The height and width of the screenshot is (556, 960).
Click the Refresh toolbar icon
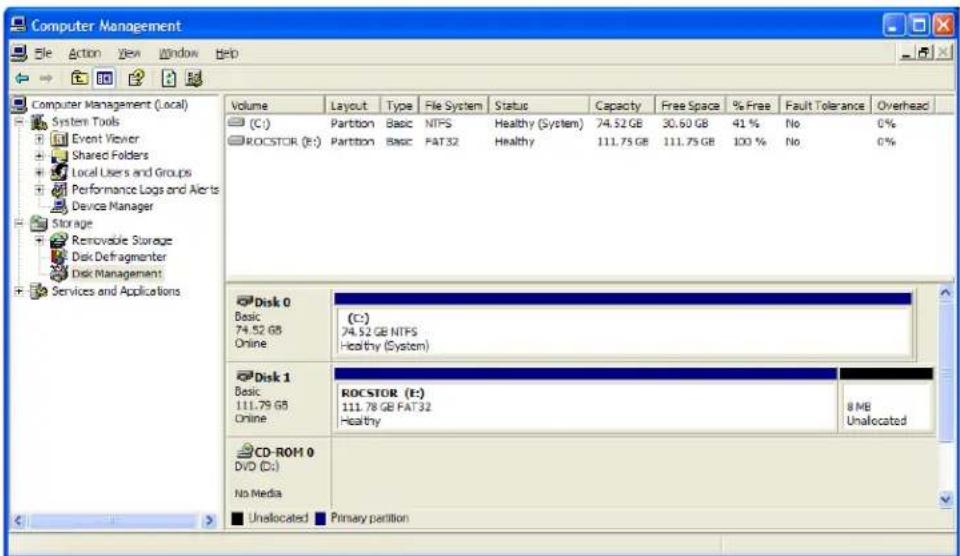[x=168, y=78]
